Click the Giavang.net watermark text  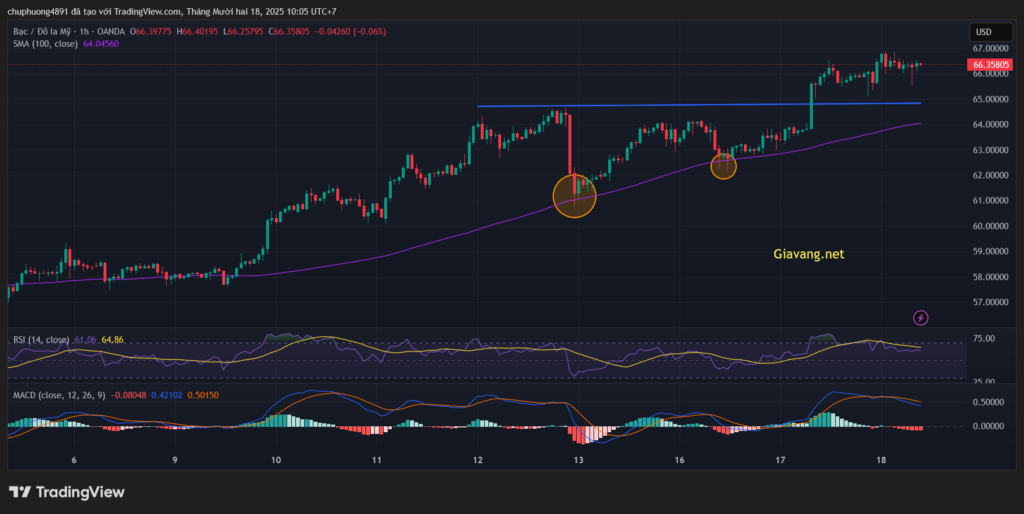(809, 254)
